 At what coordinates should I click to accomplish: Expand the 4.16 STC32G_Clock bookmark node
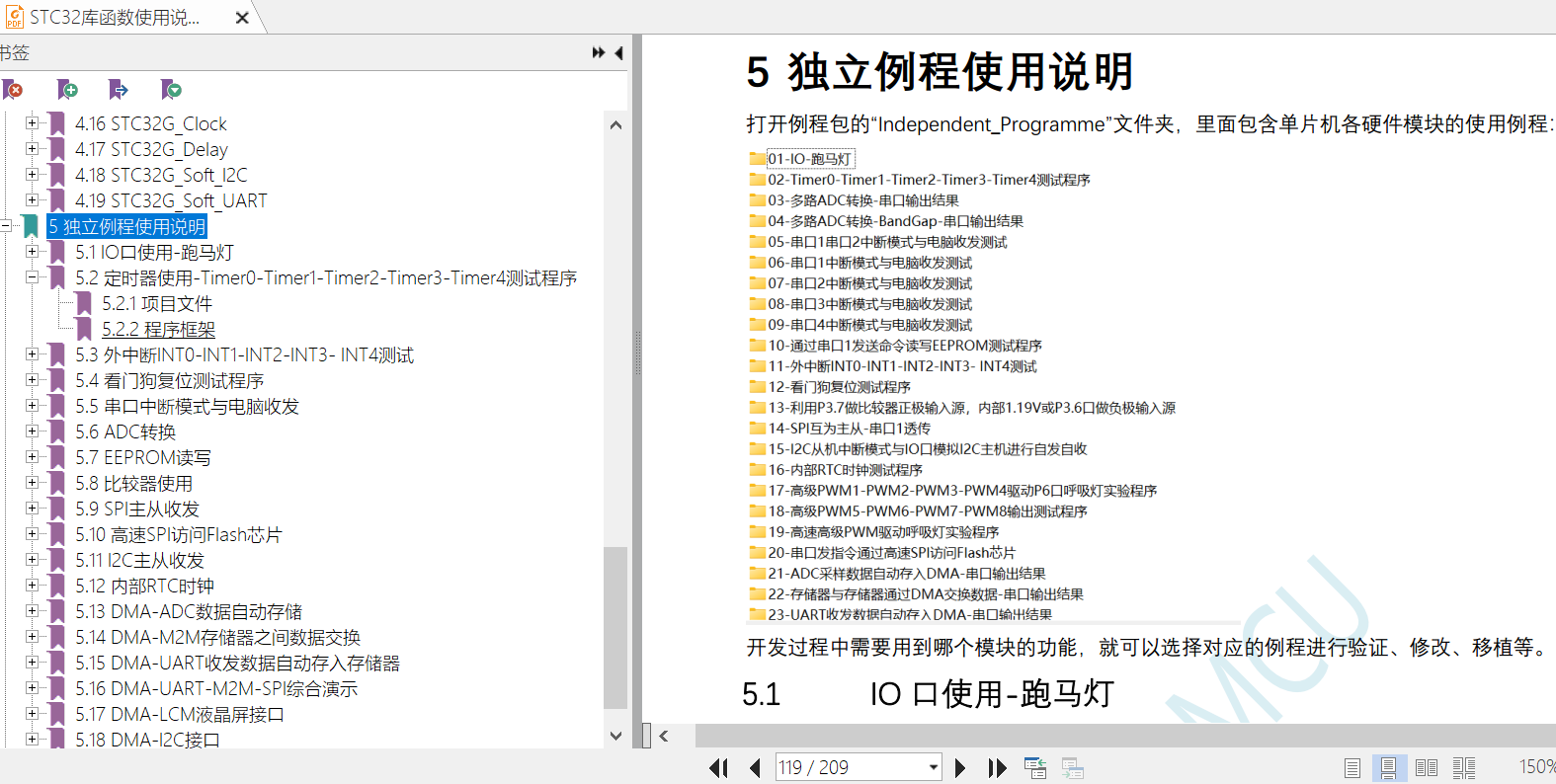pos(32,123)
